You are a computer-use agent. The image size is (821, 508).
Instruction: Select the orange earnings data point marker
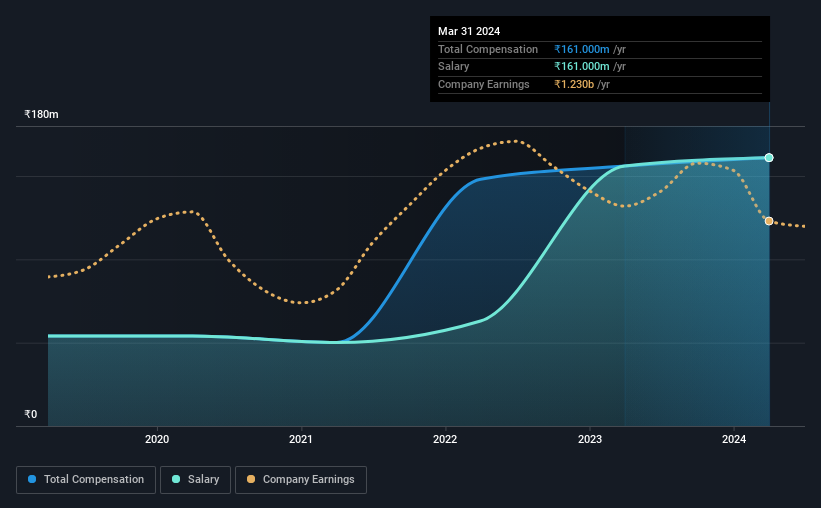[769, 221]
